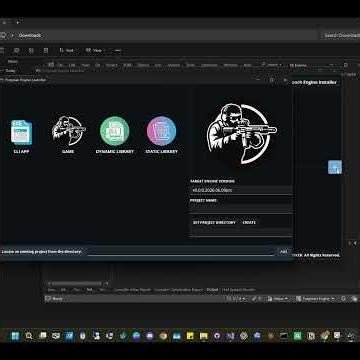This screenshot has width=360, height=360.
Task: Open the Sort menu in File Explorer
Action: (66, 50)
